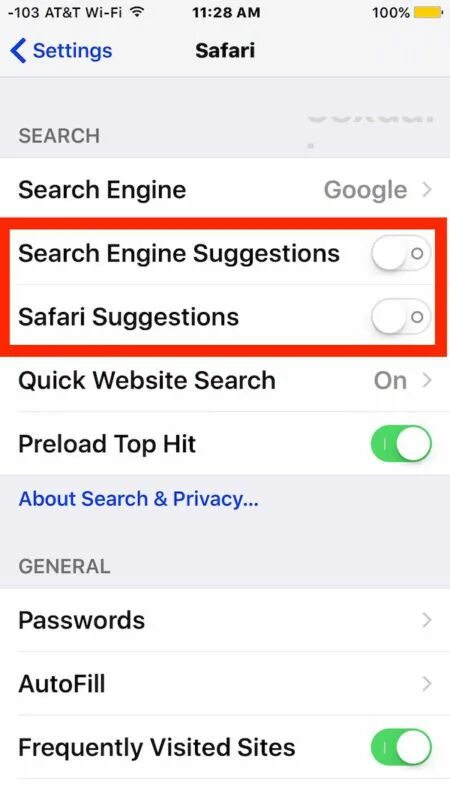The height and width of the screenshot is (800, 450).
Task: Open Quick Website Search On option
Action: coord(225,381)
